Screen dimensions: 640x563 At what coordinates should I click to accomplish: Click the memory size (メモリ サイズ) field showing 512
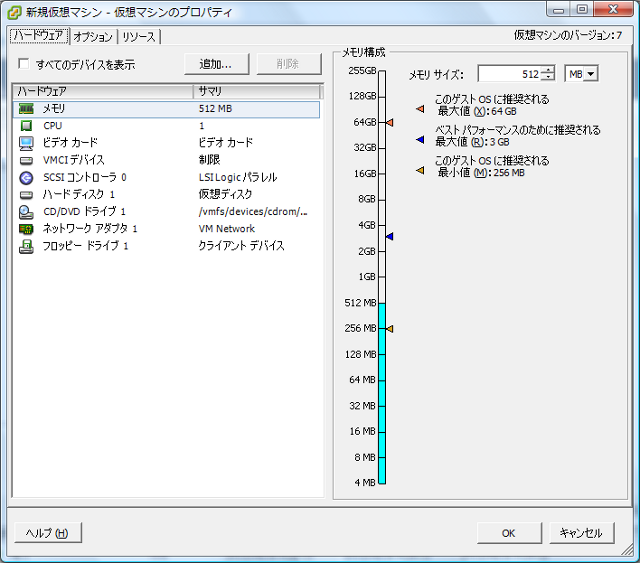pos(511,74)
